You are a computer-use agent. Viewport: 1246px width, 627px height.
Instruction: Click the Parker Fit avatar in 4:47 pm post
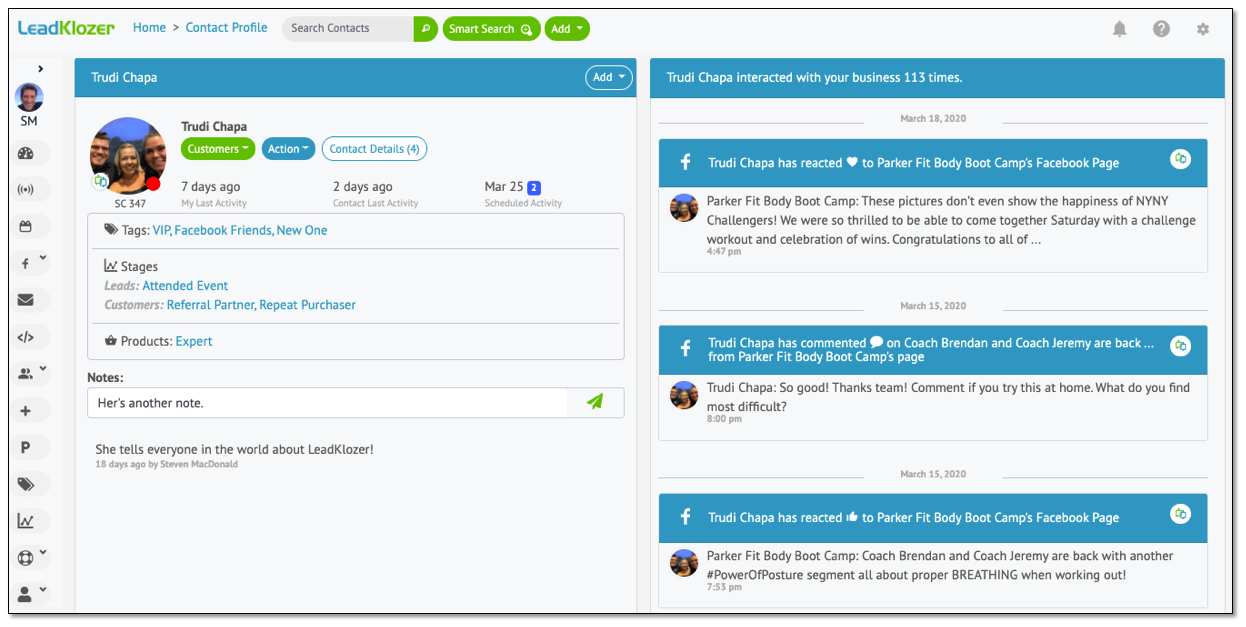[684, 207]
